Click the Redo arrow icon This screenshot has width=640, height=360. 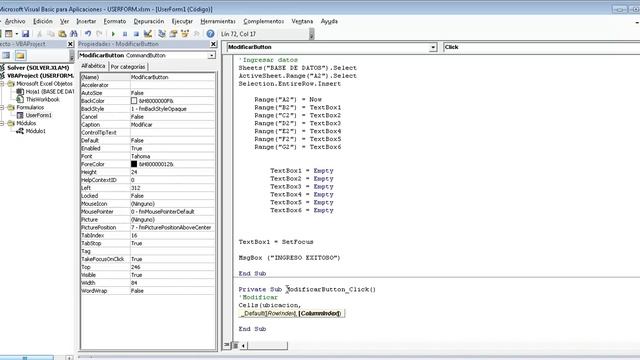pos(99,34)
